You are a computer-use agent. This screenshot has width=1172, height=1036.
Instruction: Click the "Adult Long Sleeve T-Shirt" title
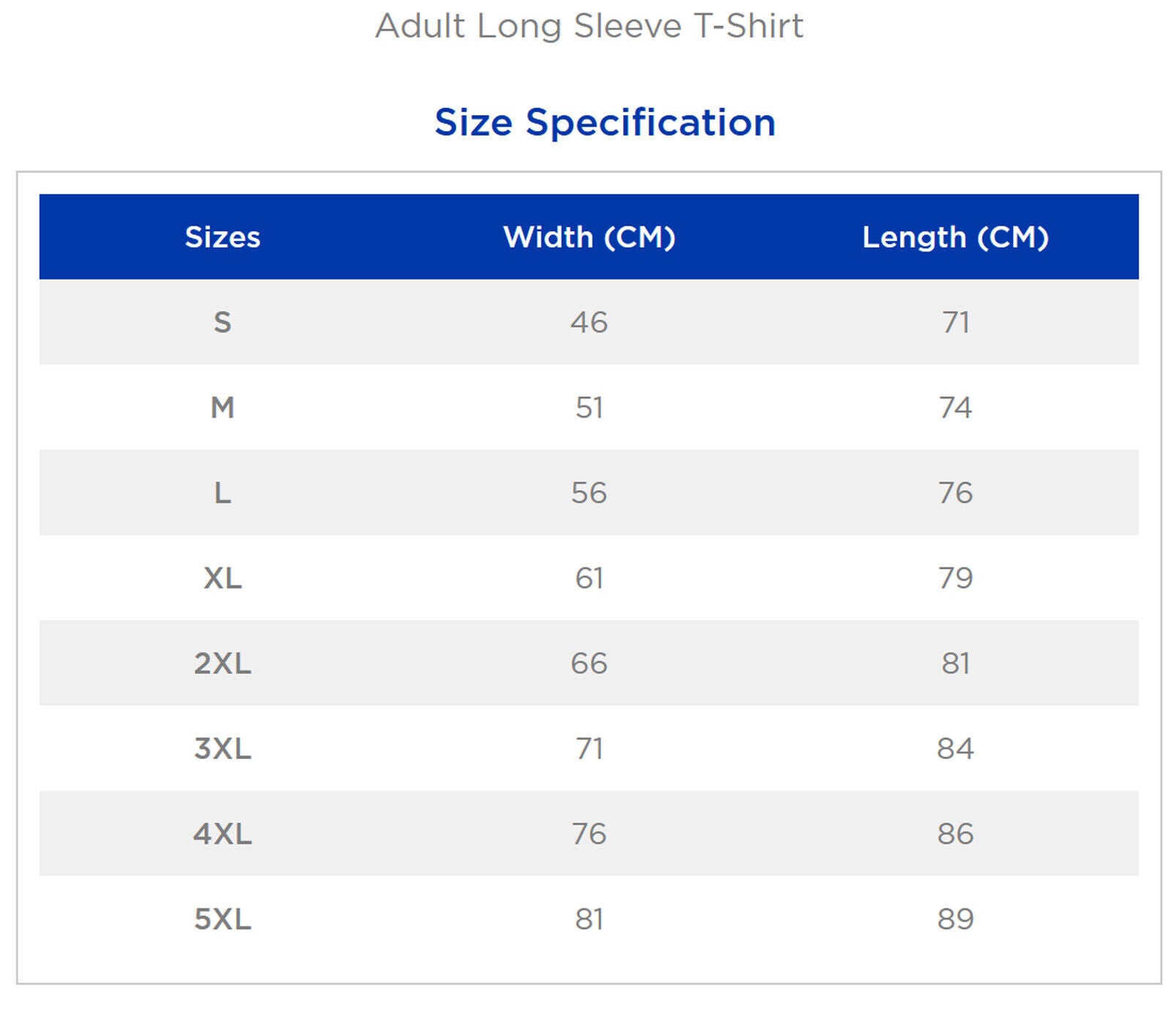click(589, 26)
